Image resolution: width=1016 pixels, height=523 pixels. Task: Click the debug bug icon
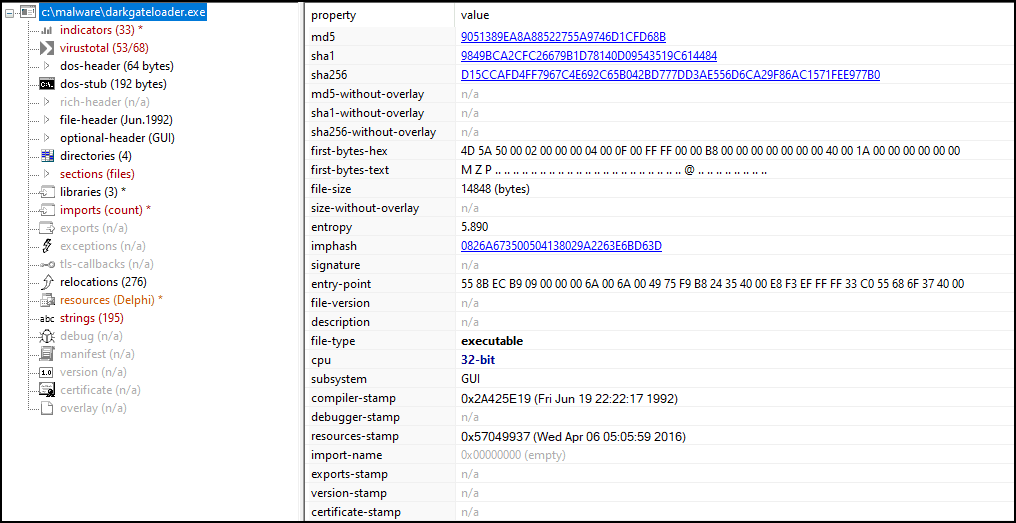[x=47, y=336]
